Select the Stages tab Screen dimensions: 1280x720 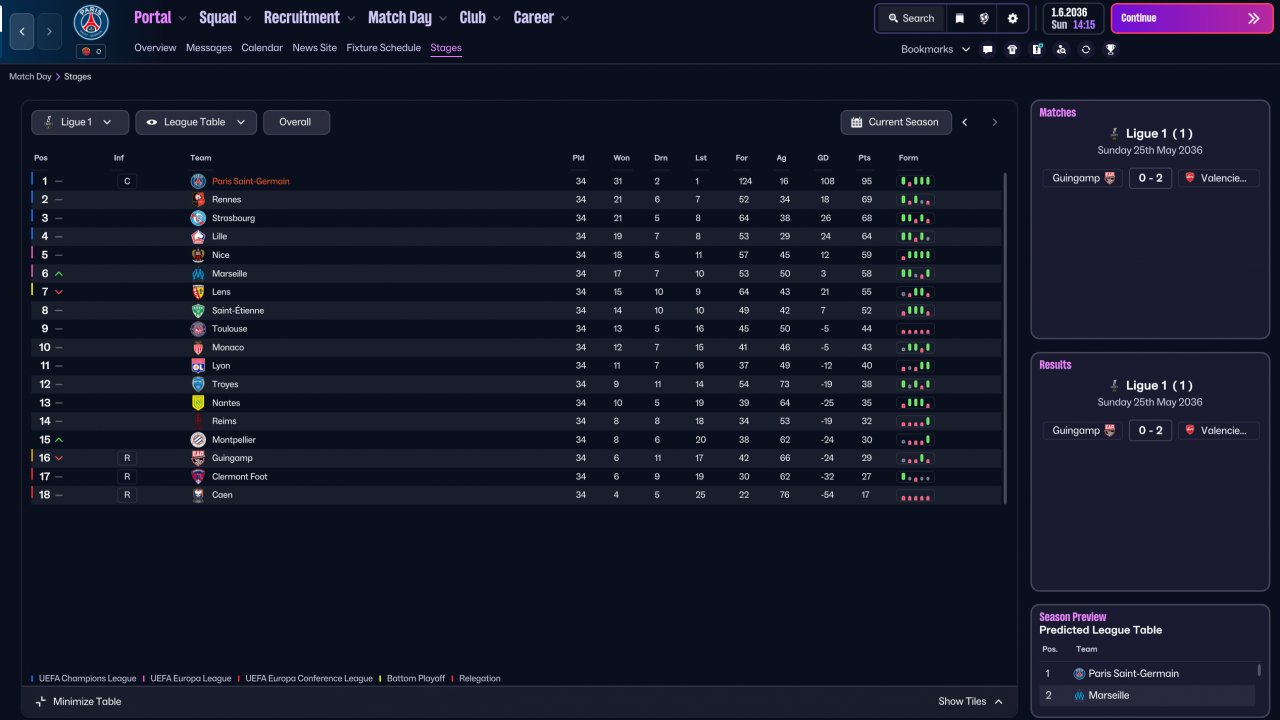(446, 48)
